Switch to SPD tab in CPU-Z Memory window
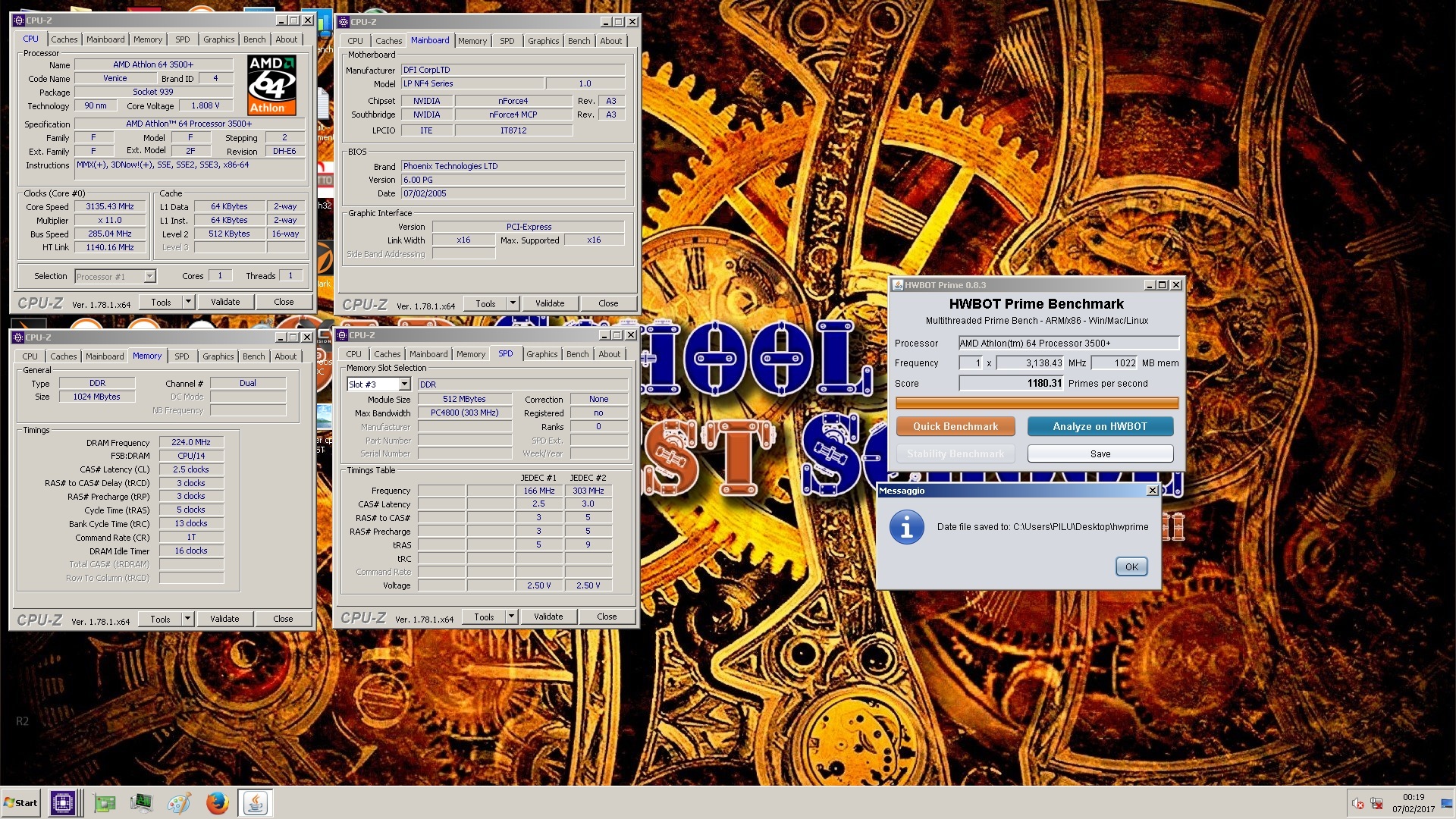Viewport: 1456px width, 819px height. (x=182, y=356)
